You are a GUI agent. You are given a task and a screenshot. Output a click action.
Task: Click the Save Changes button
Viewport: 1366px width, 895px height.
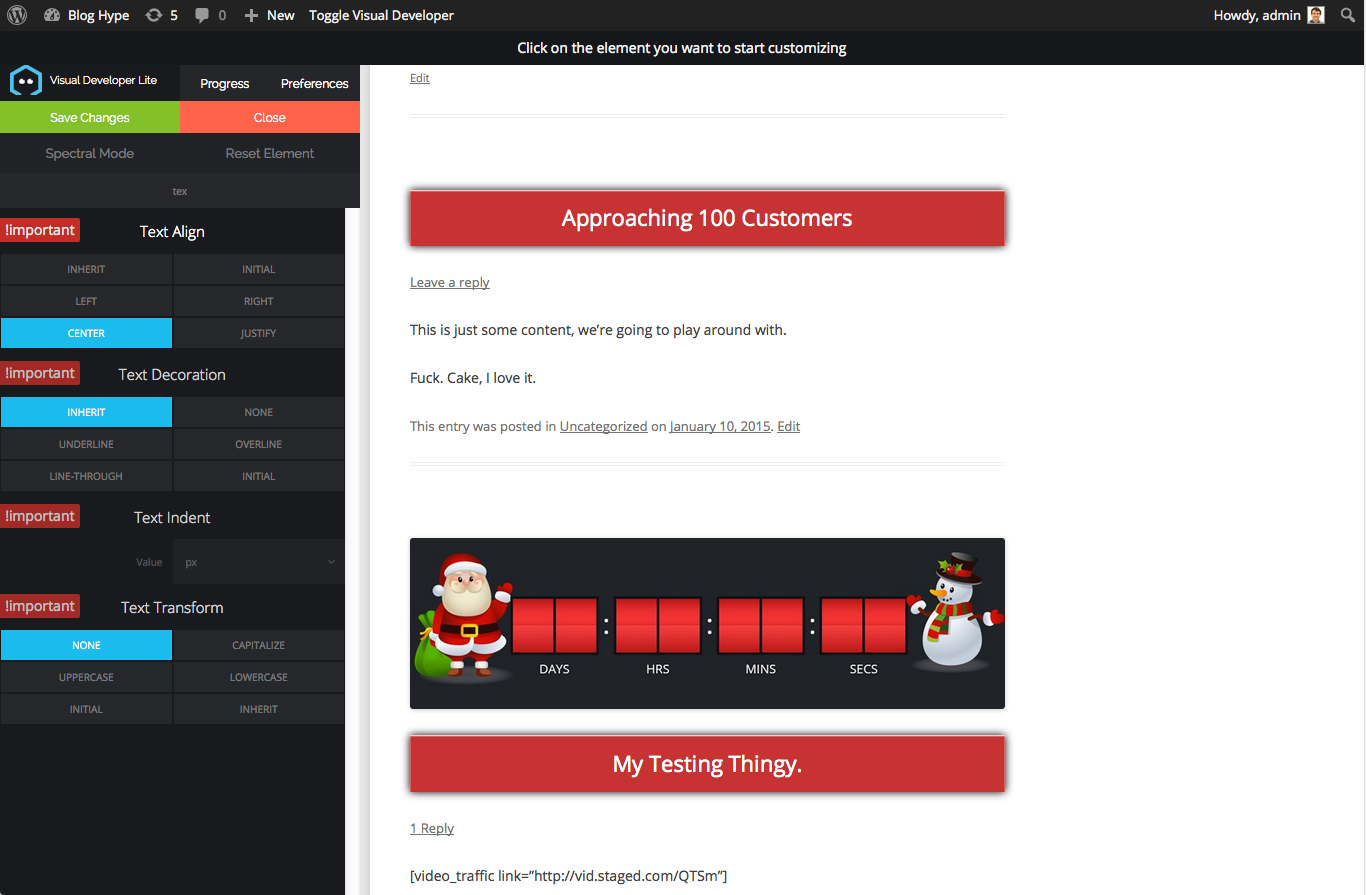coord(90,117)
